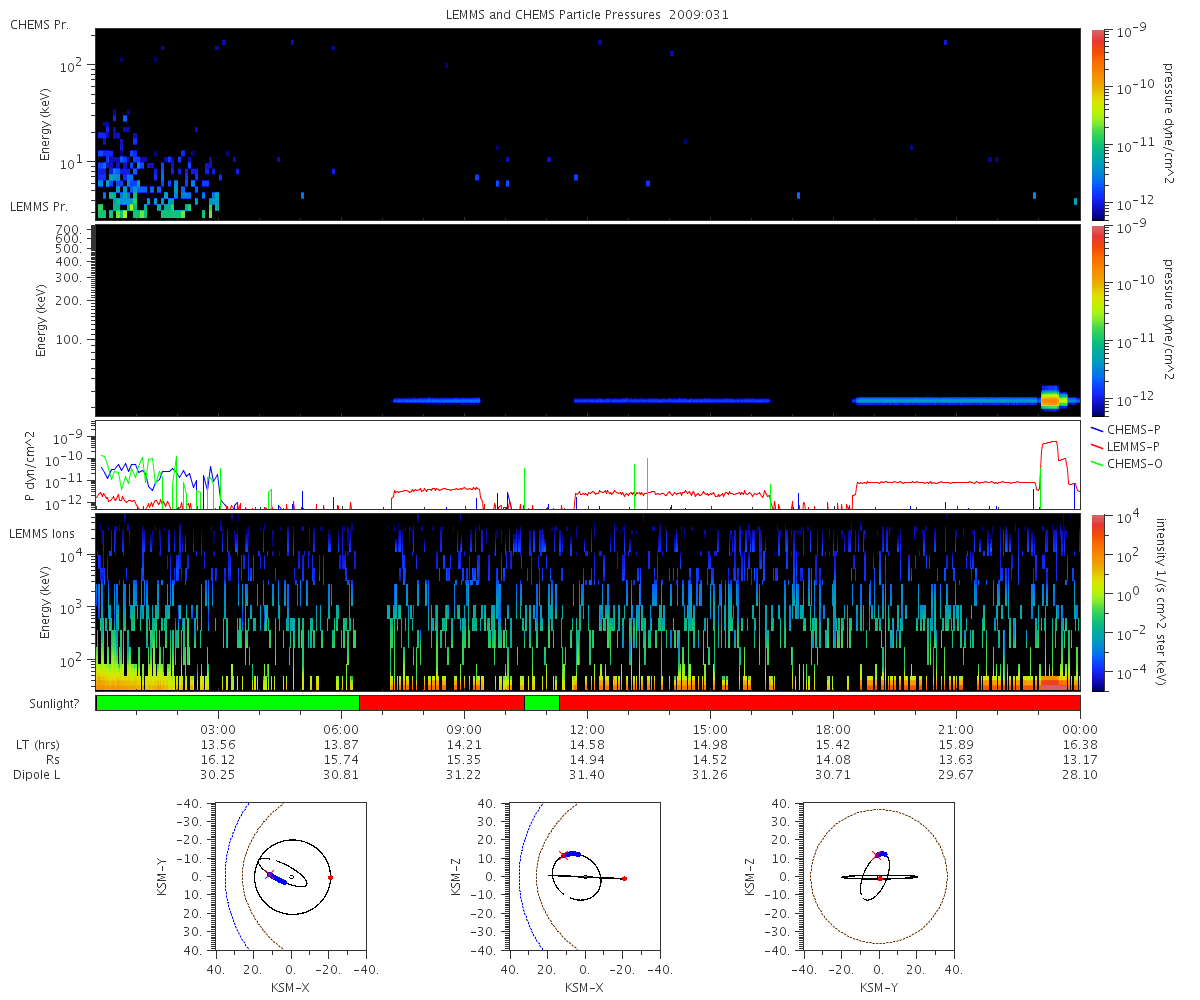Viewport: 1200px width, 1000px height.
Task: Click the Sunlight? row label
Action: [50, 704]
